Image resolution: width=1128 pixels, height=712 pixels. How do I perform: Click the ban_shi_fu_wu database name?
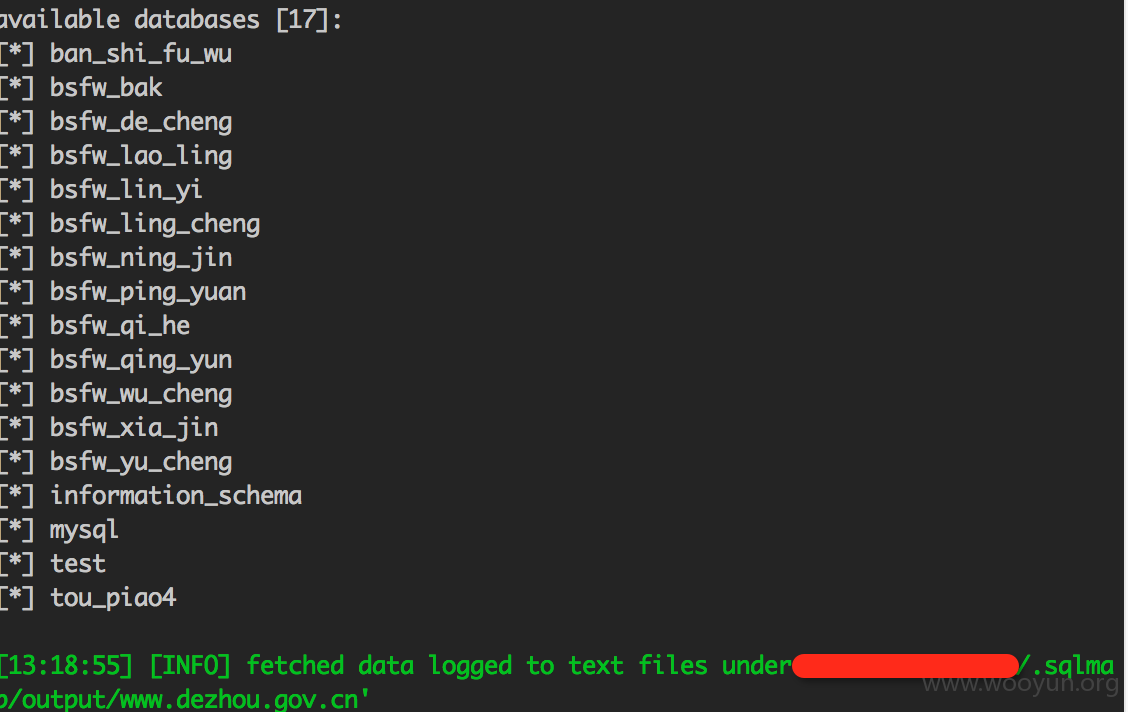coord(140,54)
